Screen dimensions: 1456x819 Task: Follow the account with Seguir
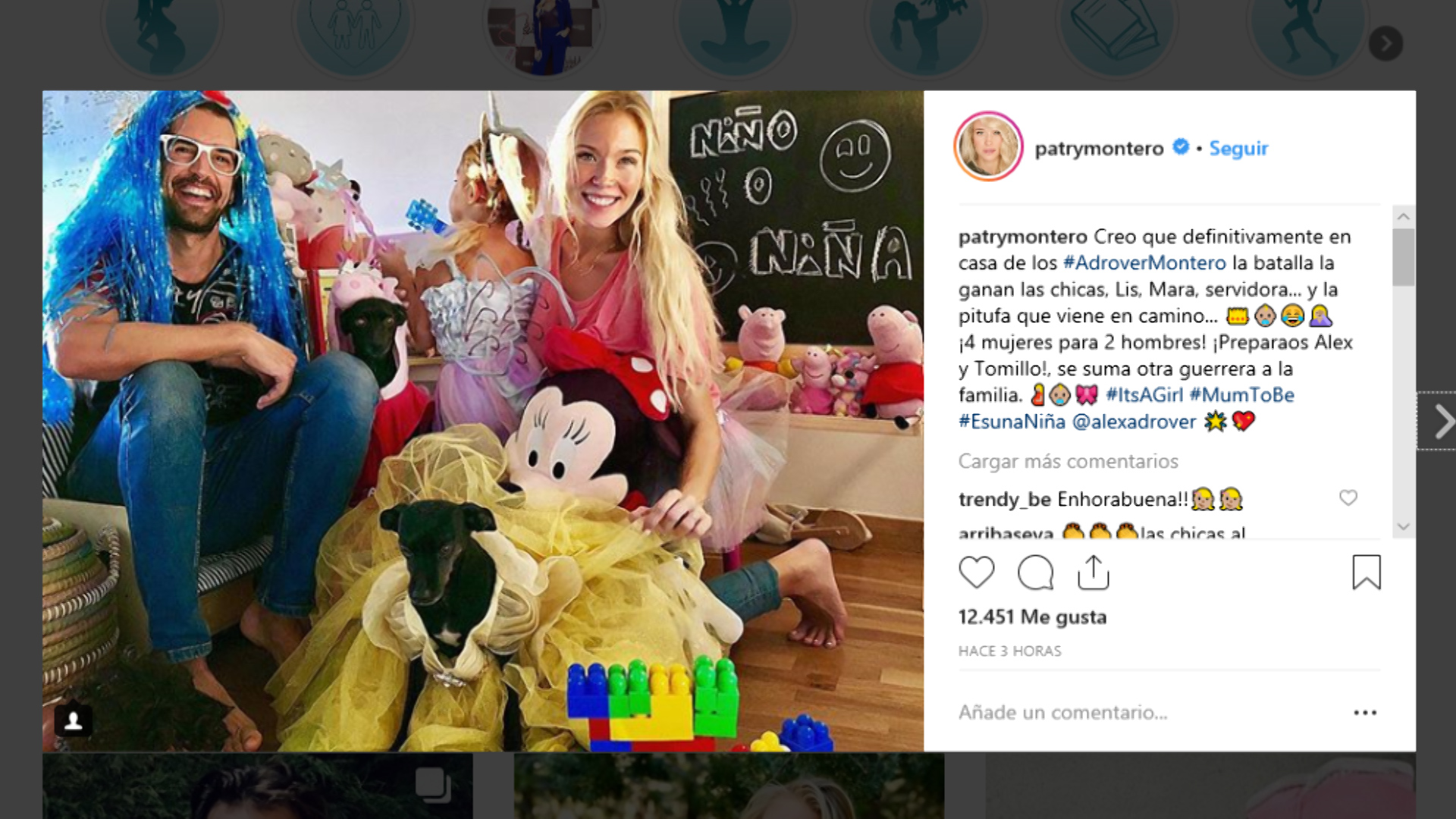(1238, 149)
